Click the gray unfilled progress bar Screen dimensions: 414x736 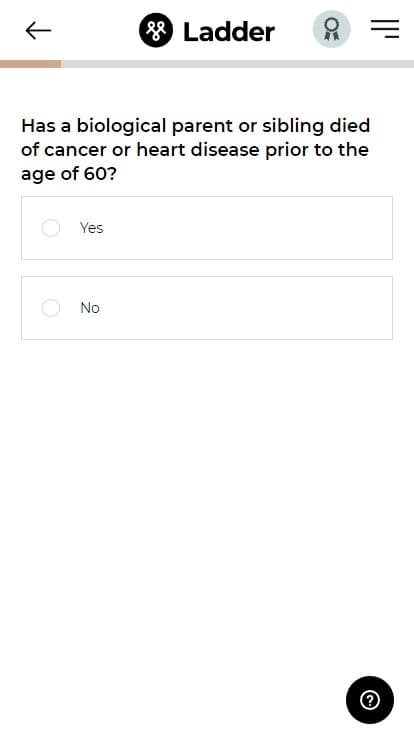(238, 64)
